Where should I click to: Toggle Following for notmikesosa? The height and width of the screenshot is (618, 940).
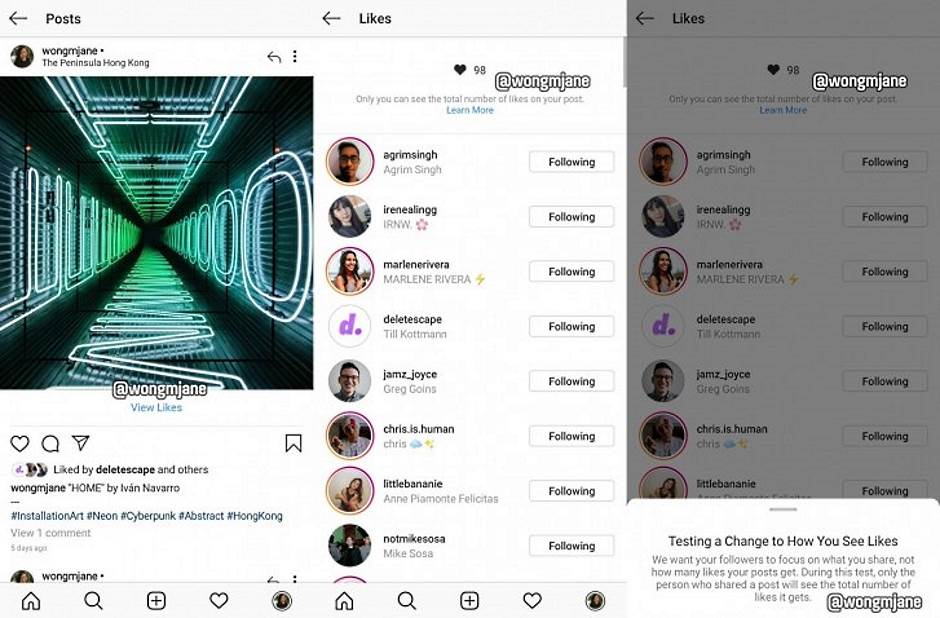(571, 546)
